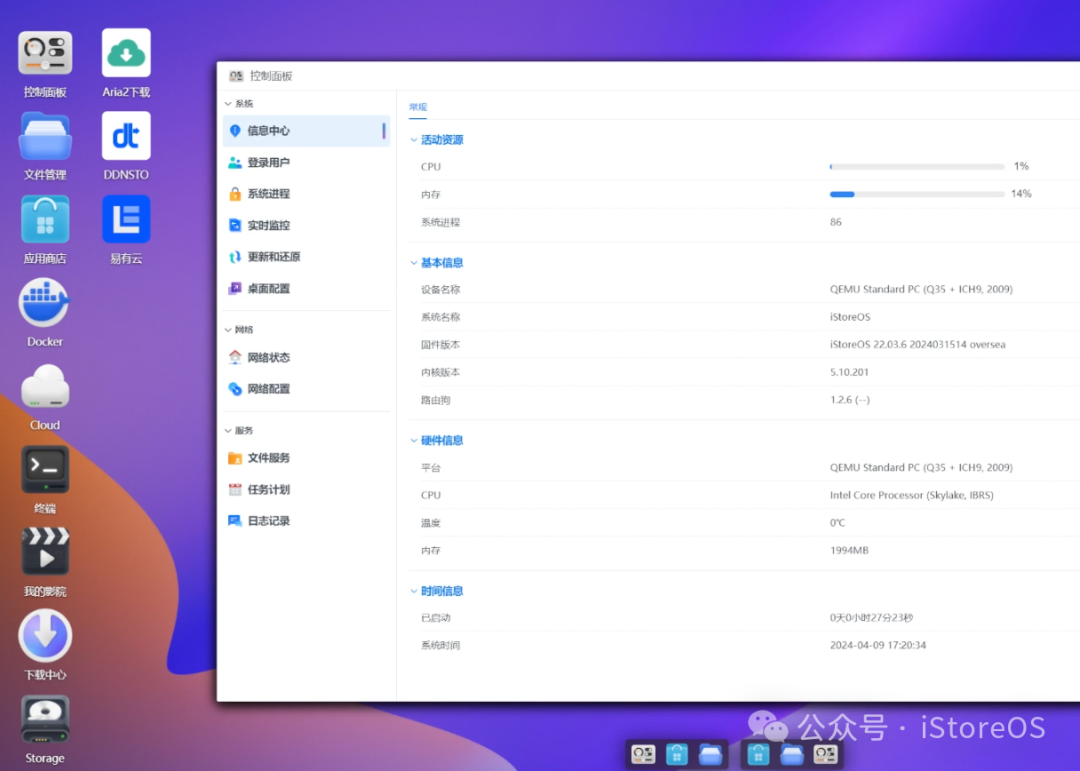Open the 我的影院 clapperboard icon
Viewport: 1080px width, 771px height.
coord(45,552)
